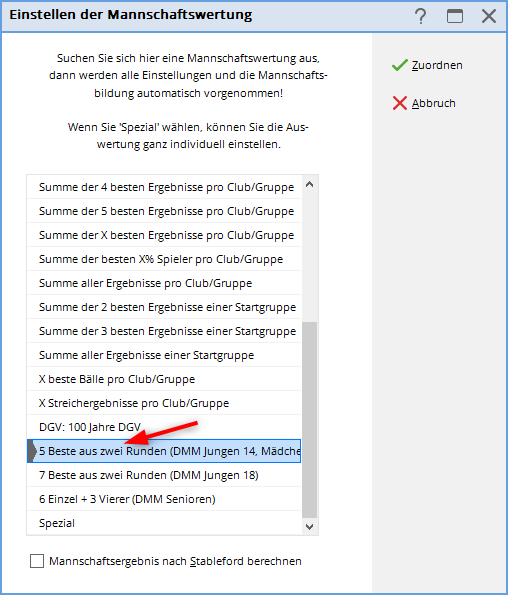Select Summe der 5 besten Ergebnisse pro Club/Gruppe
The image size is (508, 595).
164,211
